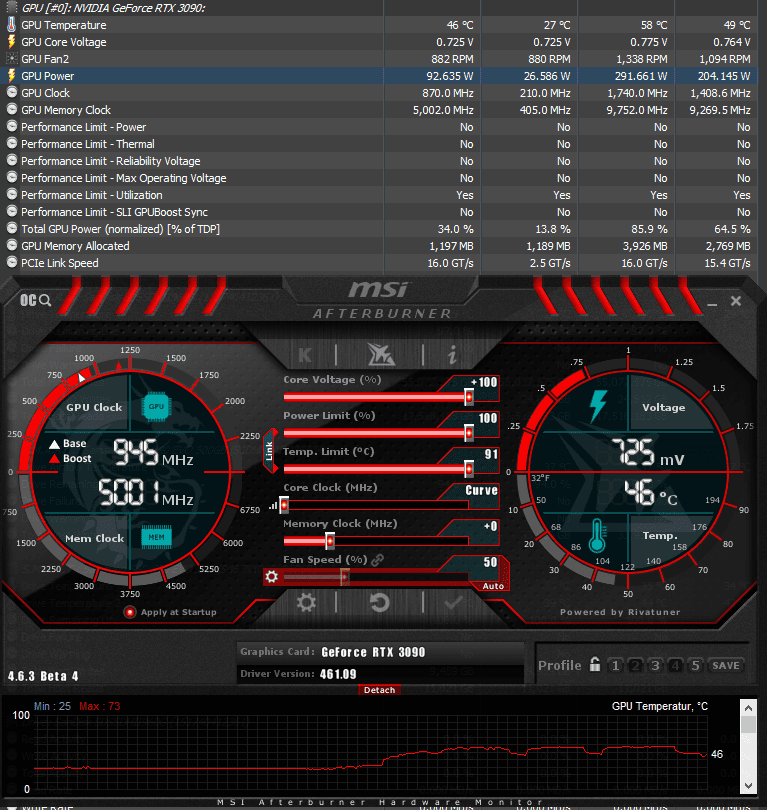Toggle the Link power and temp limits
Image resolution: width=767 pixels, height=810 pixels.
[x=270, y=450]
